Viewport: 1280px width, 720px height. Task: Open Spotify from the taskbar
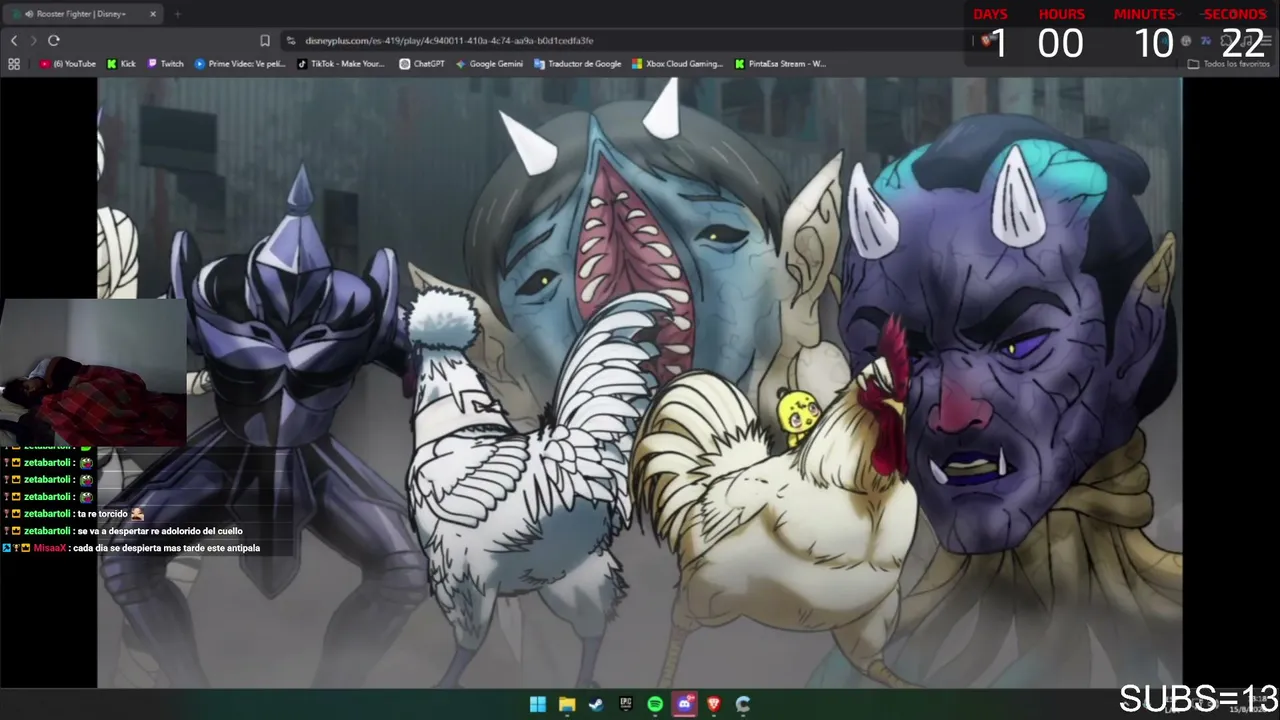pos(655,704)
